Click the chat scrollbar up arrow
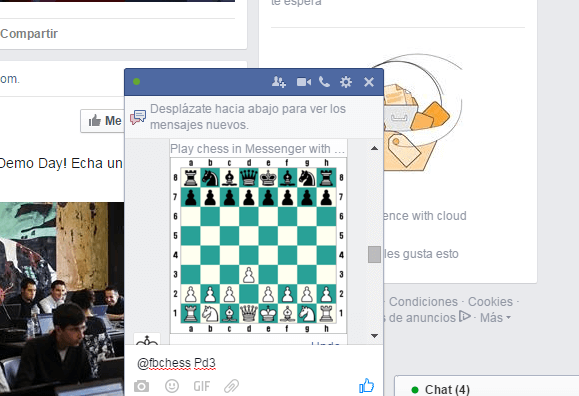The image size is (579, 396). [x=374, y=148]
